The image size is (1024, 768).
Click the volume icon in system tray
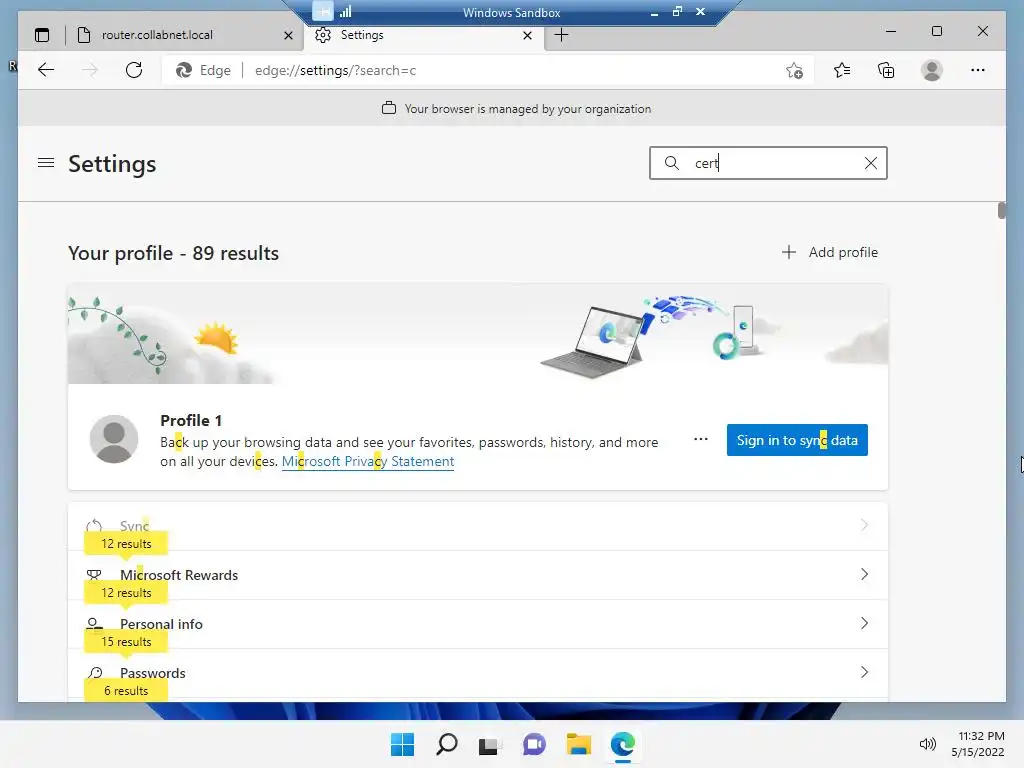coord(927,744)
